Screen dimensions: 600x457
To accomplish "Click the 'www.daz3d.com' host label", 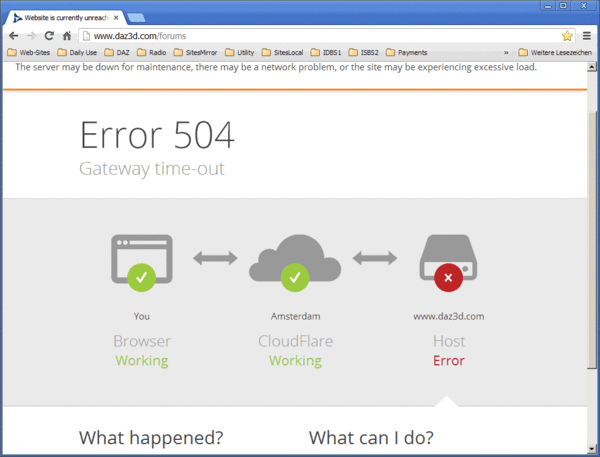I will pos(448,316).
